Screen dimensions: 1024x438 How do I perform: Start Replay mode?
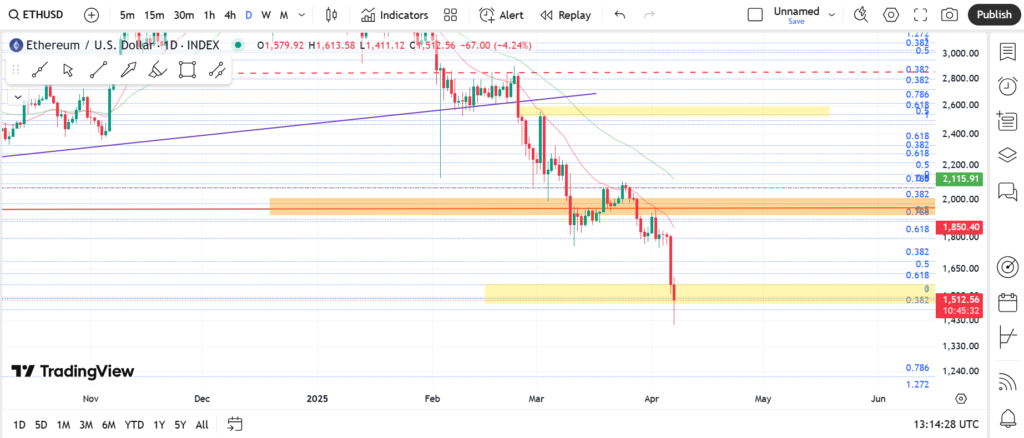click(x=565, y=15)
